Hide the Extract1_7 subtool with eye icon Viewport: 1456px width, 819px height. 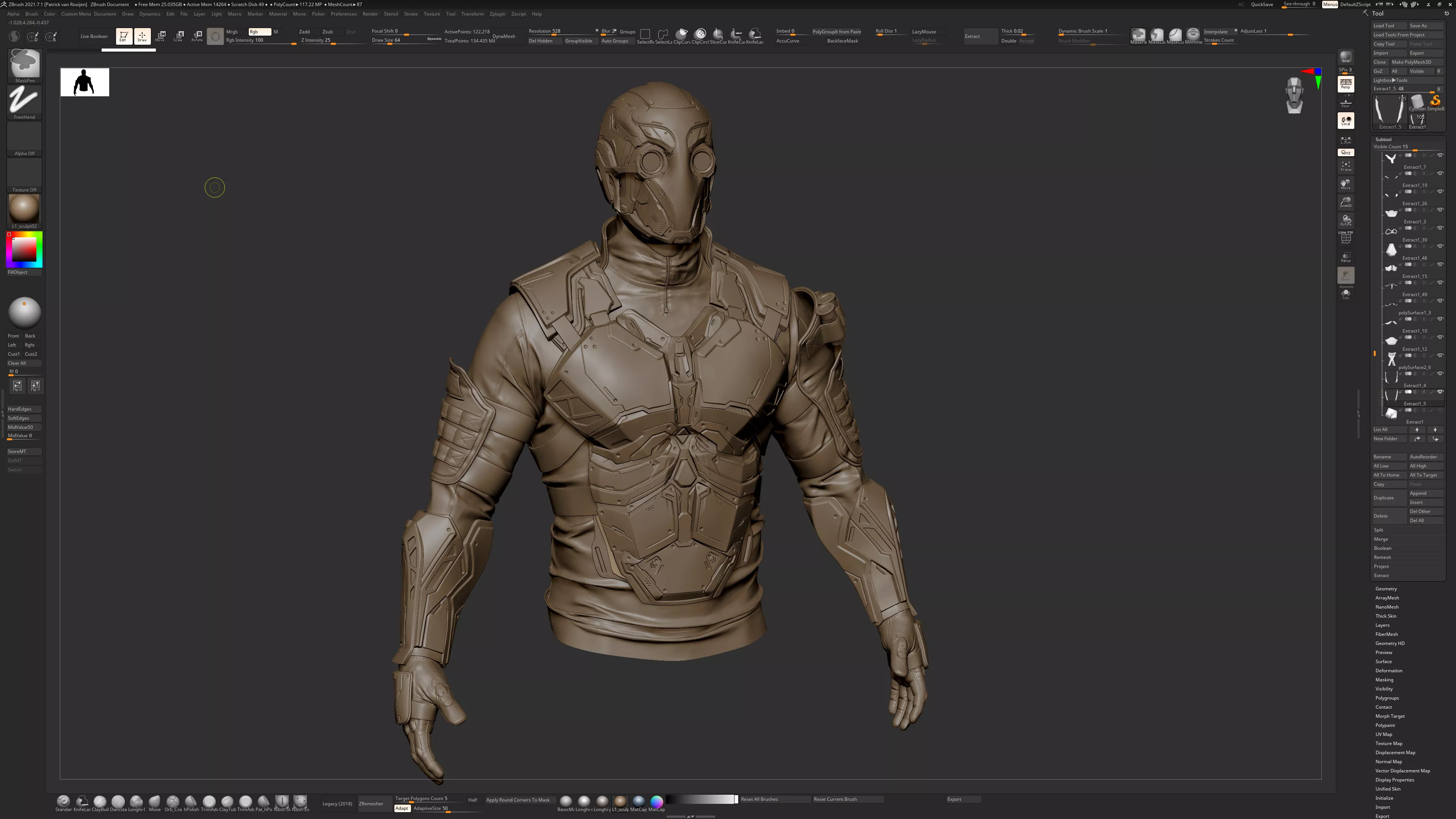point(1440,155)
